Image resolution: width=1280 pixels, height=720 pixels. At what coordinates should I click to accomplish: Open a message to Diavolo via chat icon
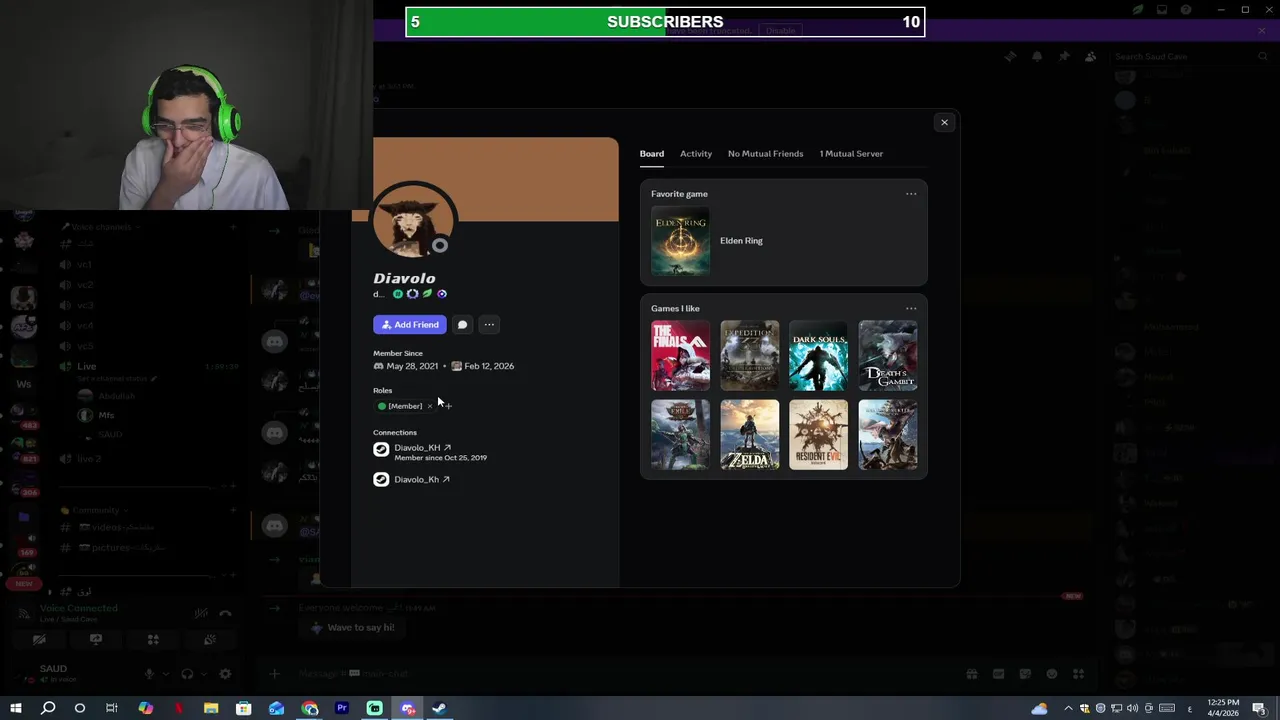(462, 325)
